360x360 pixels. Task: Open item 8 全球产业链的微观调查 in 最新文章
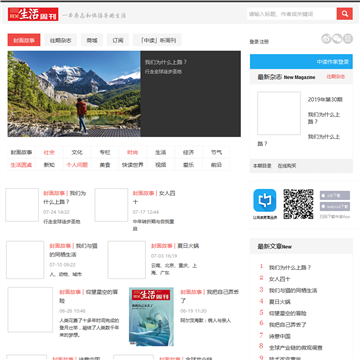(x=296, y=348)
